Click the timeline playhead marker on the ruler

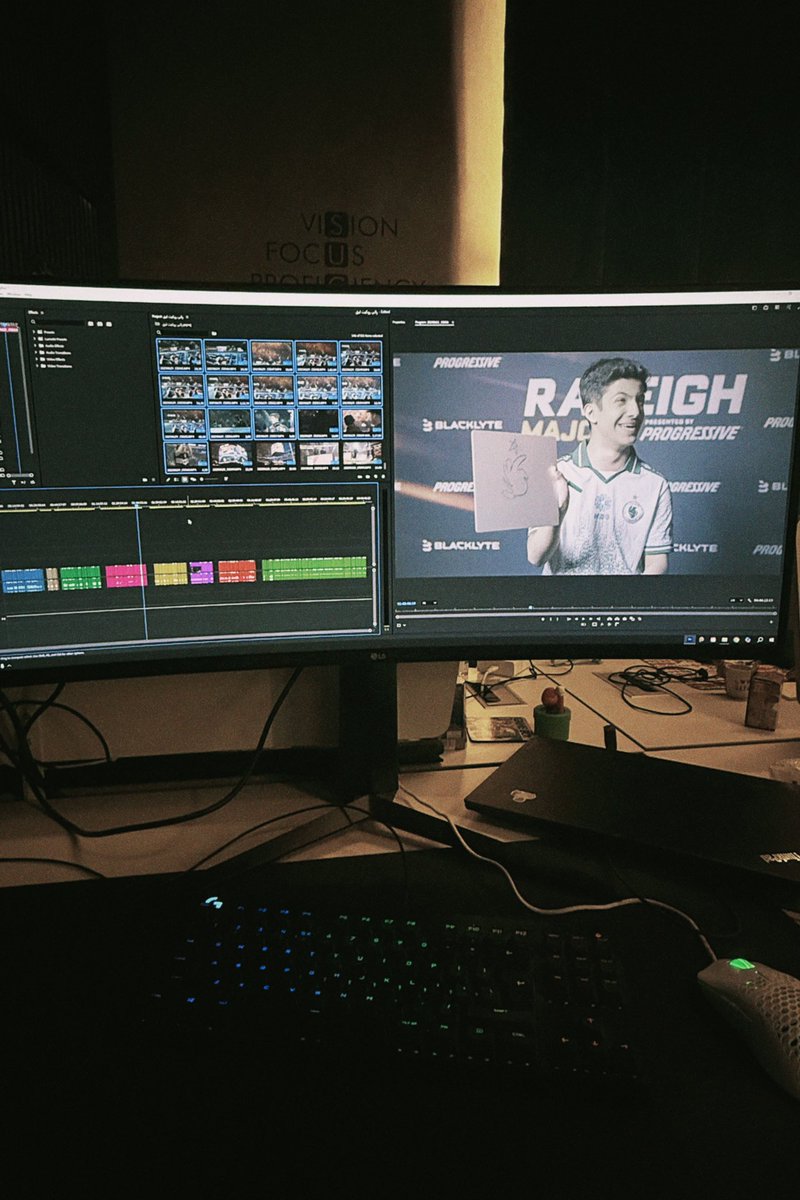[138, 505]
